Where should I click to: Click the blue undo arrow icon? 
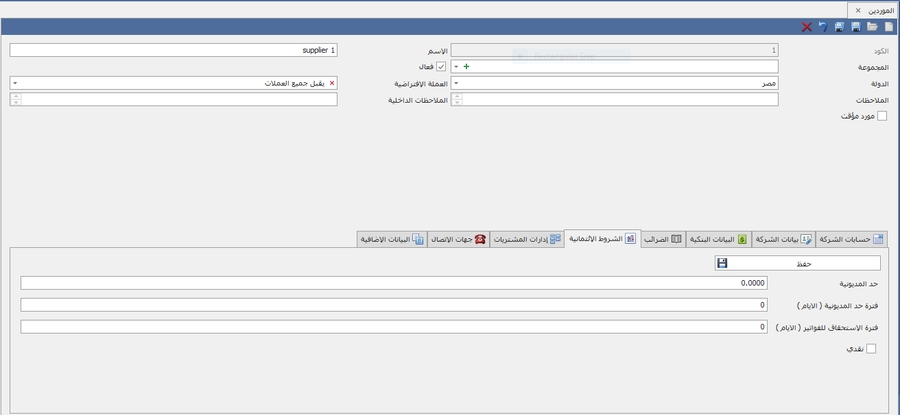tap(823, 27)
